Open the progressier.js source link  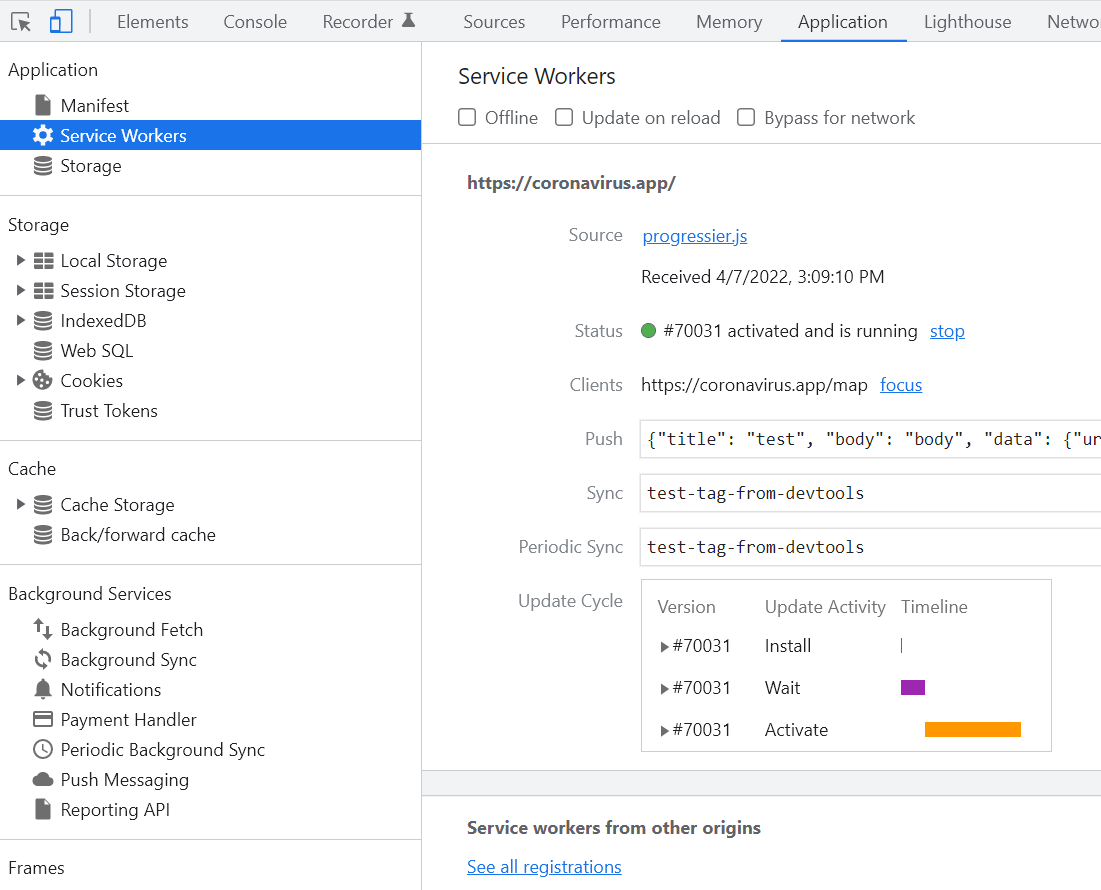[x=694, y=236]
